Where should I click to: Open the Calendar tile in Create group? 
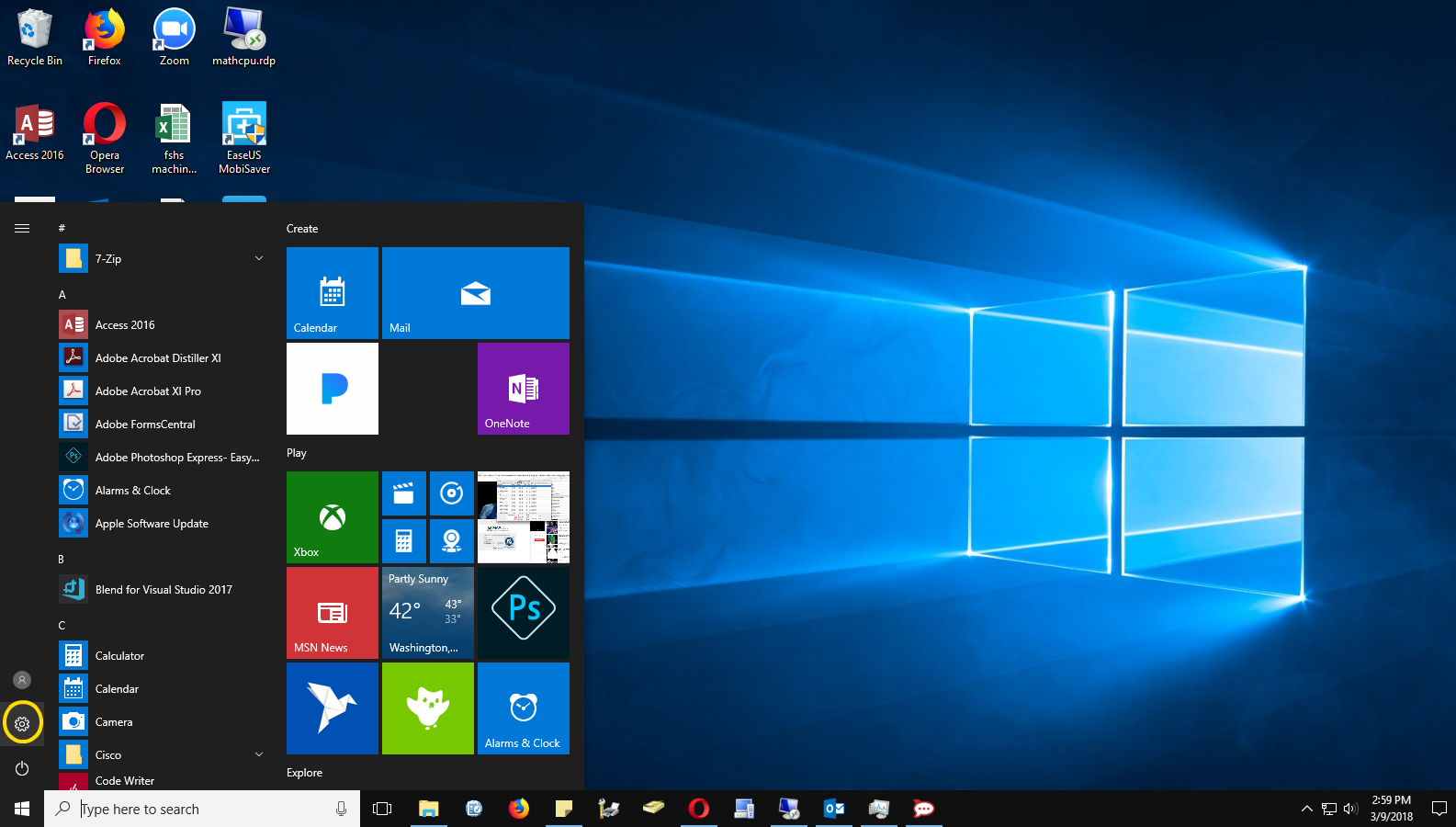click(333, 293)
